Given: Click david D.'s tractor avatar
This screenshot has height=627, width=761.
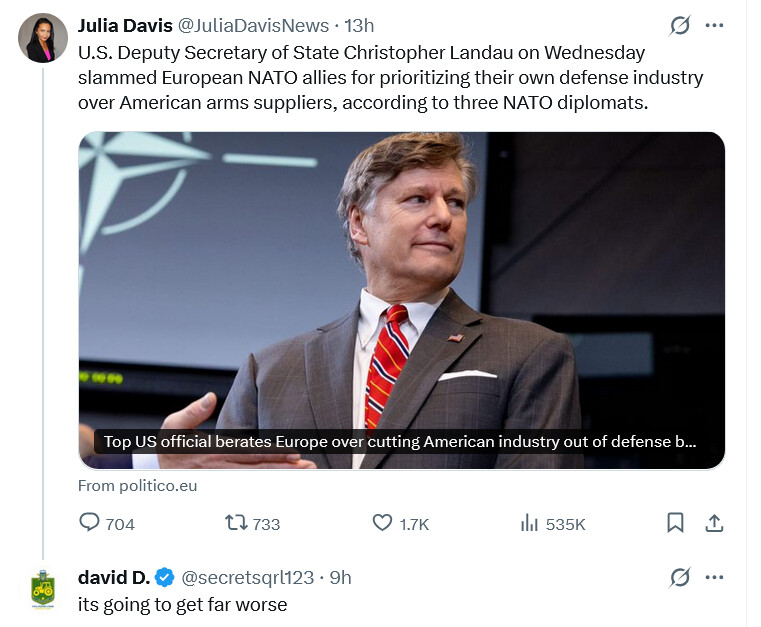Looking at the screenshot, I should click(43, 589).
